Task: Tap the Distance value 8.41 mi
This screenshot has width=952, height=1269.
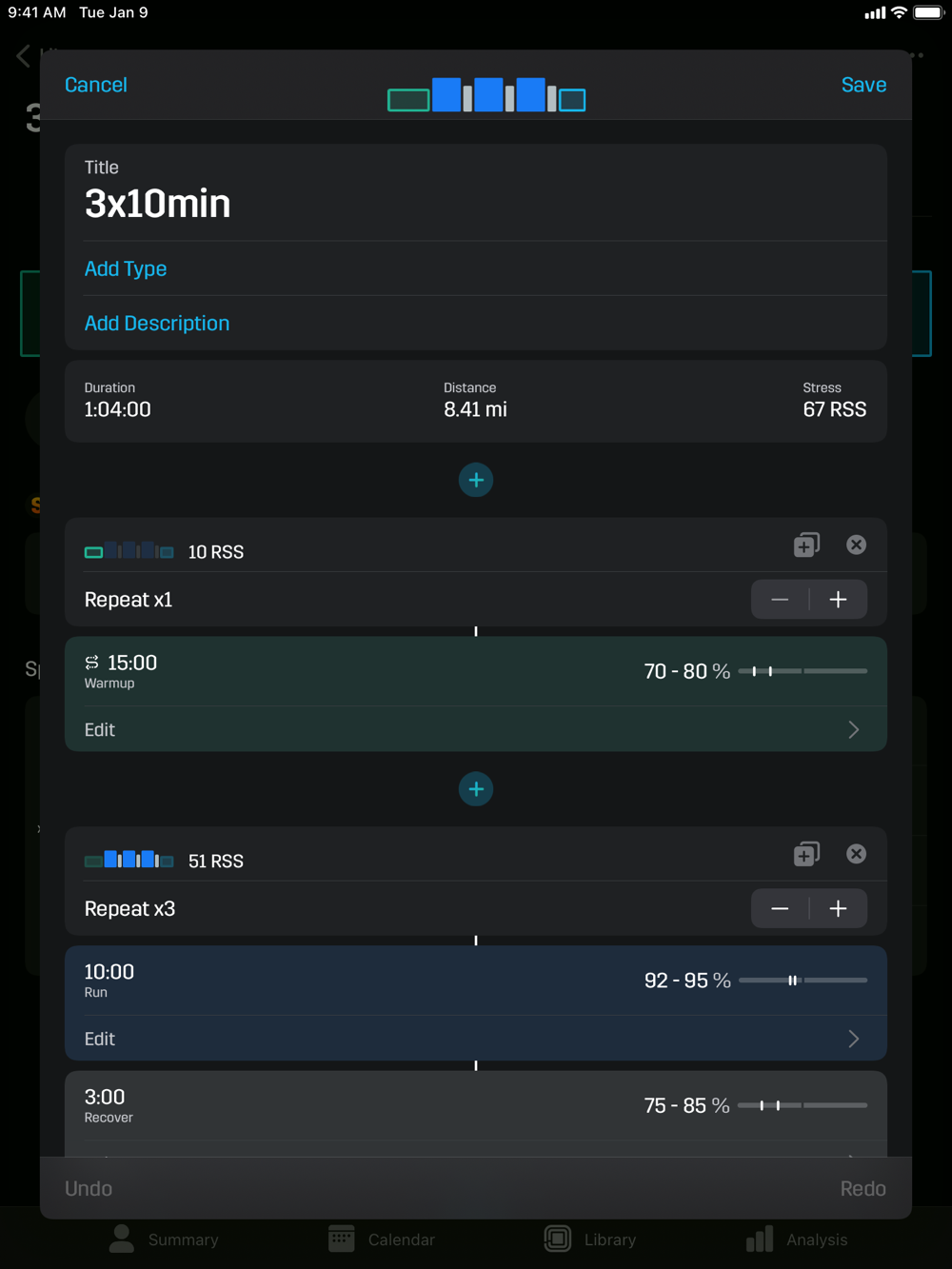Action: [475, 409]
